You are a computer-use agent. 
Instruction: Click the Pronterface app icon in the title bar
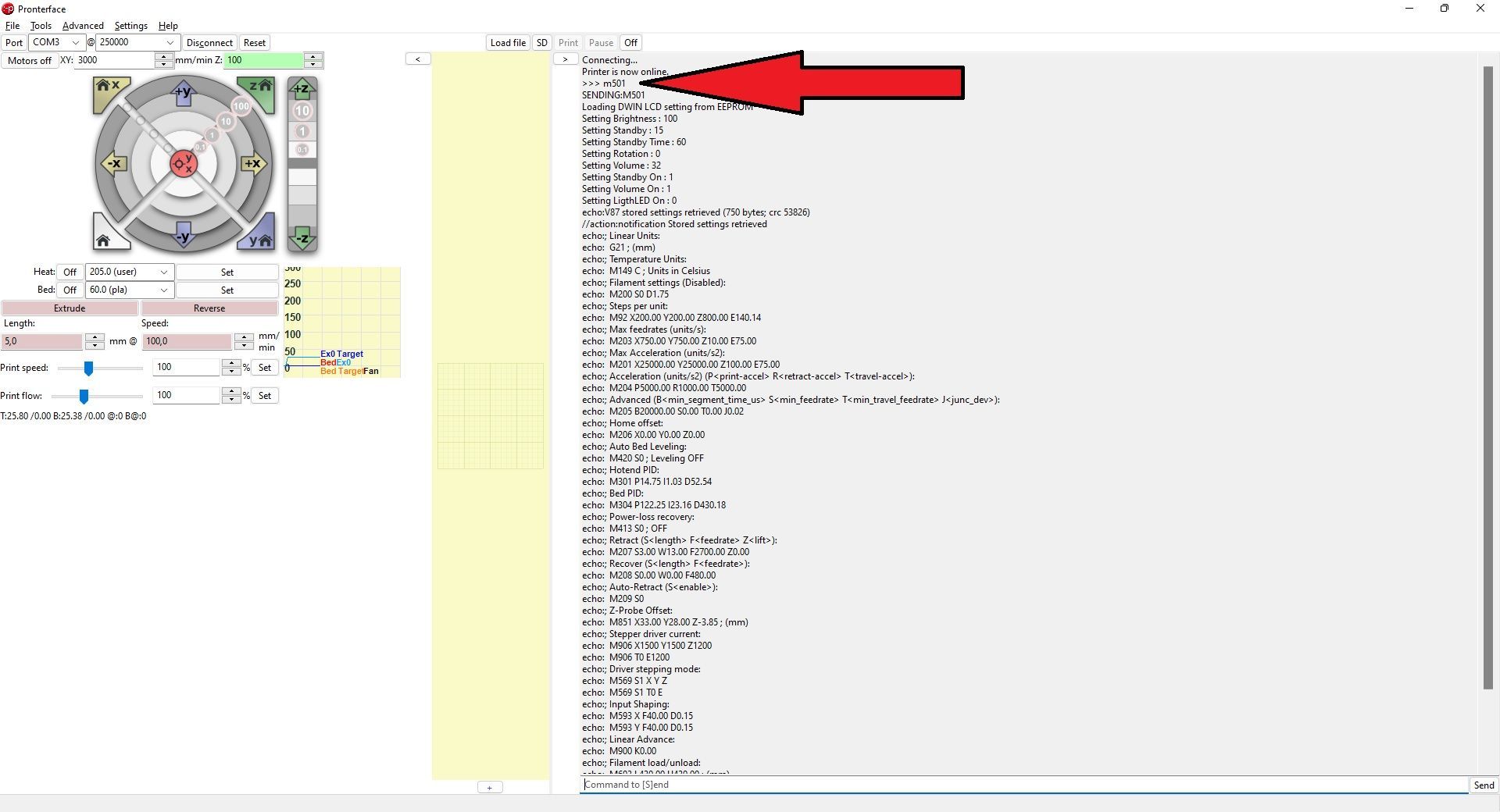pos(8,9)
